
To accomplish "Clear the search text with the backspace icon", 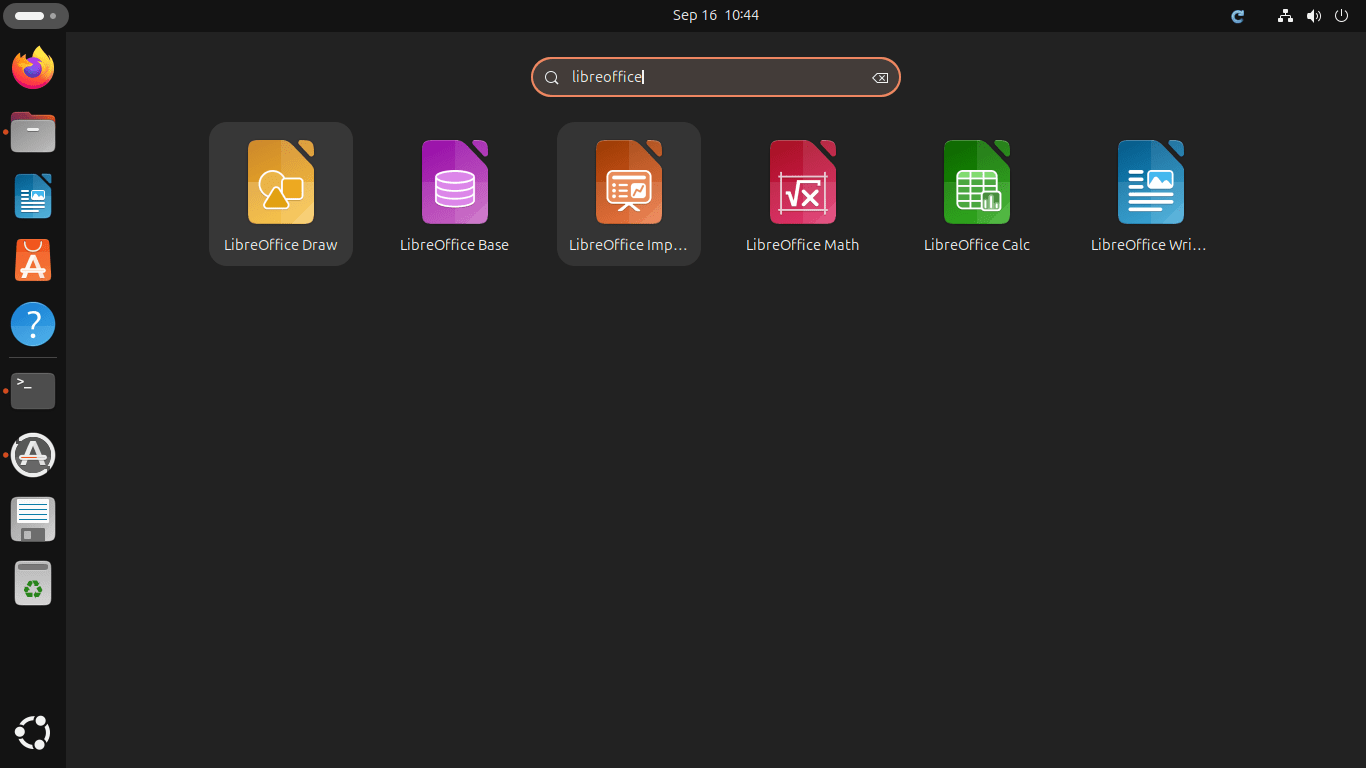I will (x=880, y=78).
